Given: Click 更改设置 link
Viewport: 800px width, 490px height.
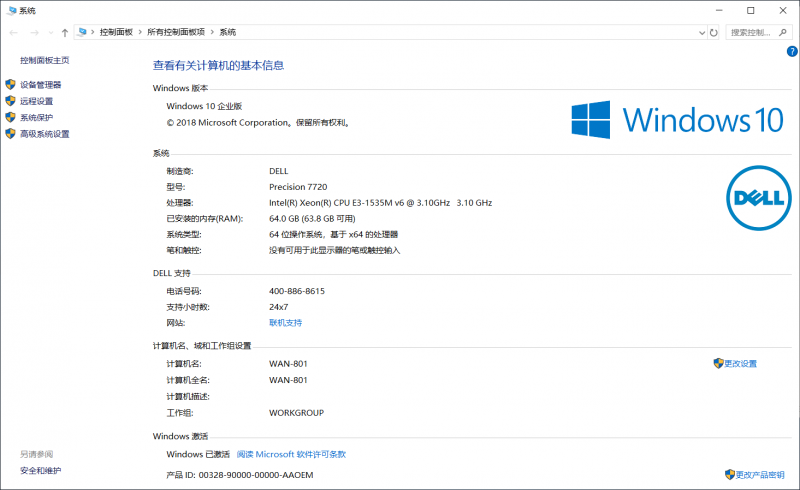Looking at the screenshot, I should coord(741,363).
